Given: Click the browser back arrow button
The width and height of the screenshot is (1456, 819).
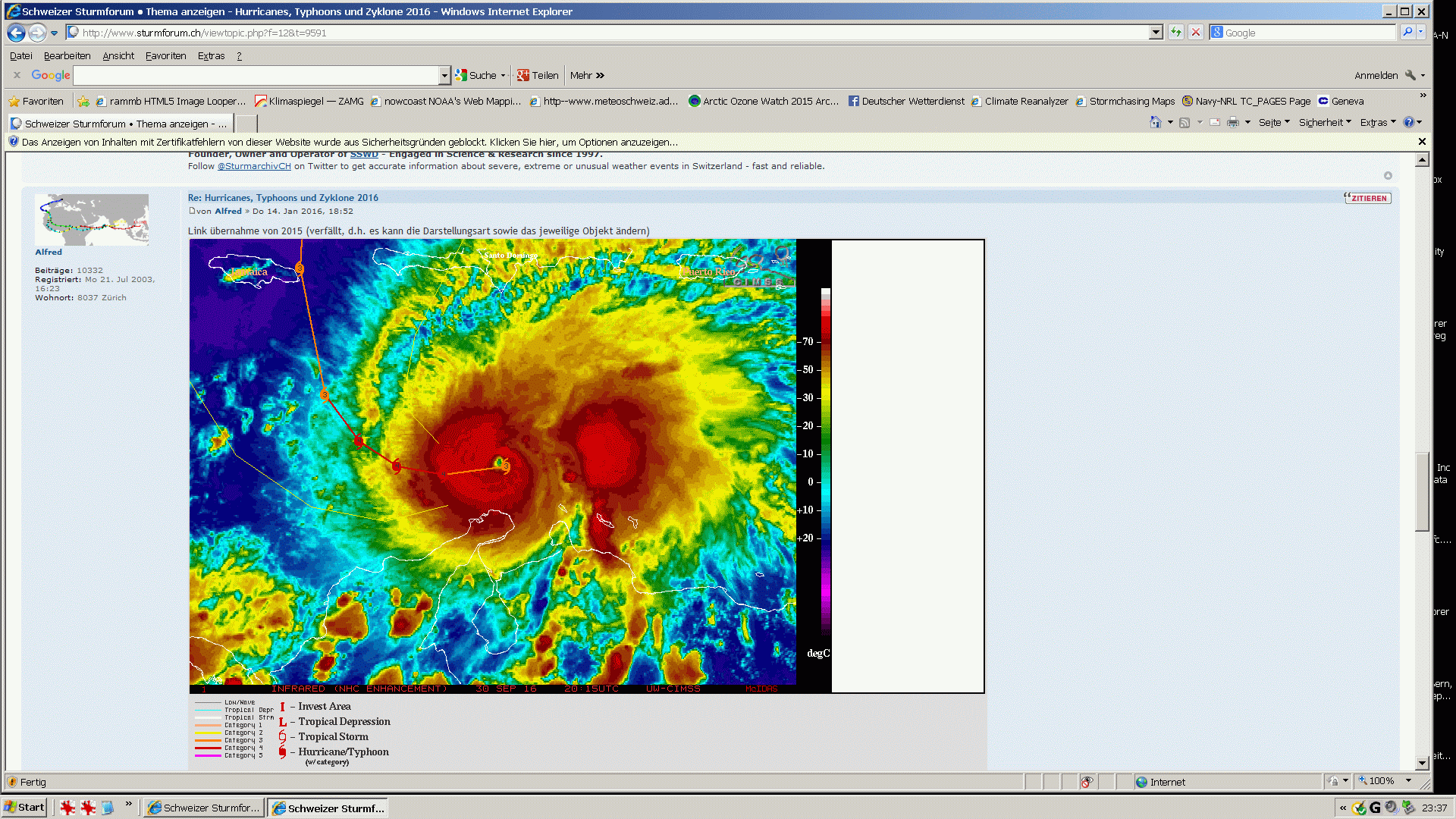Looking at the screenshot, I should pyautogui.click(x=16, y=33).
